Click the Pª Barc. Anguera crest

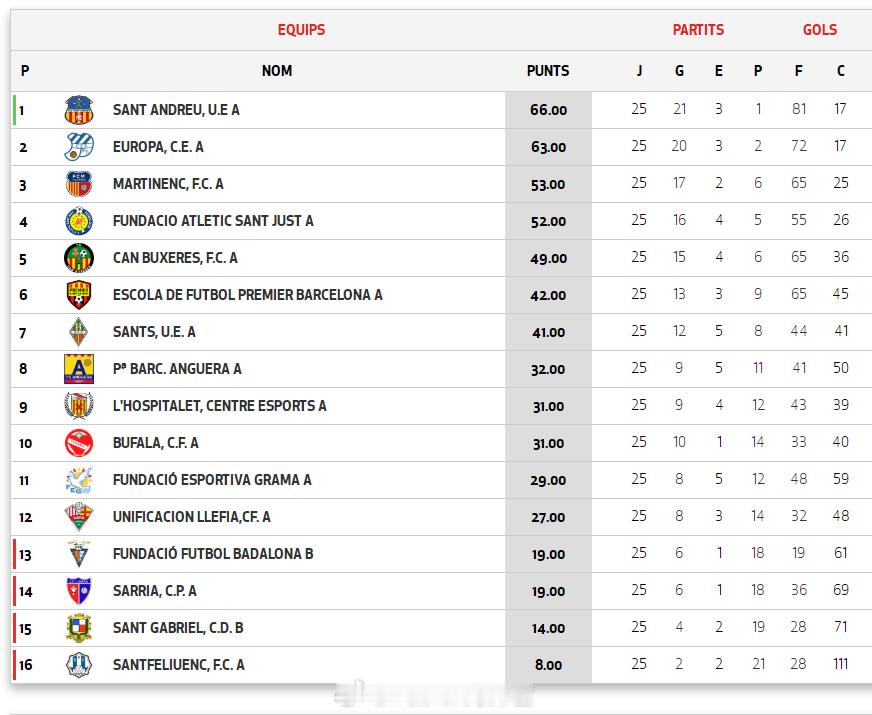click(x=78, y=369)
